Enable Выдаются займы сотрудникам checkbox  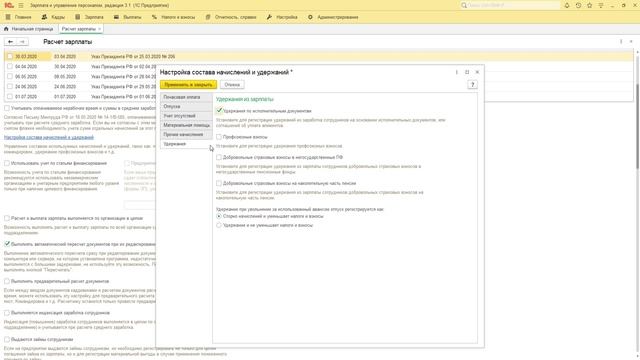click(7, 339)
